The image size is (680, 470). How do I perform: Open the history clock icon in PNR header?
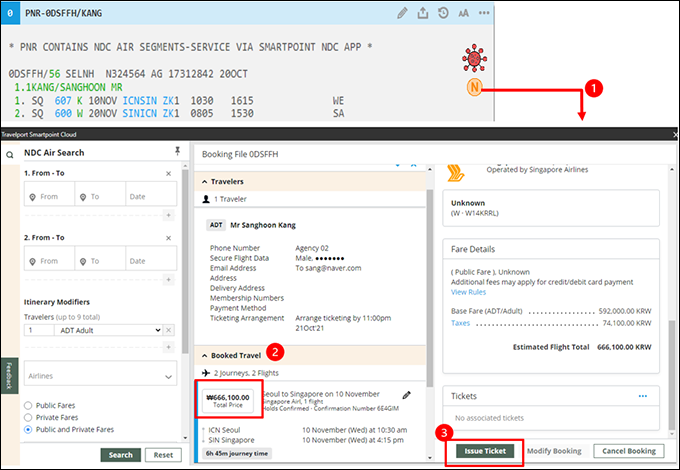443,13
